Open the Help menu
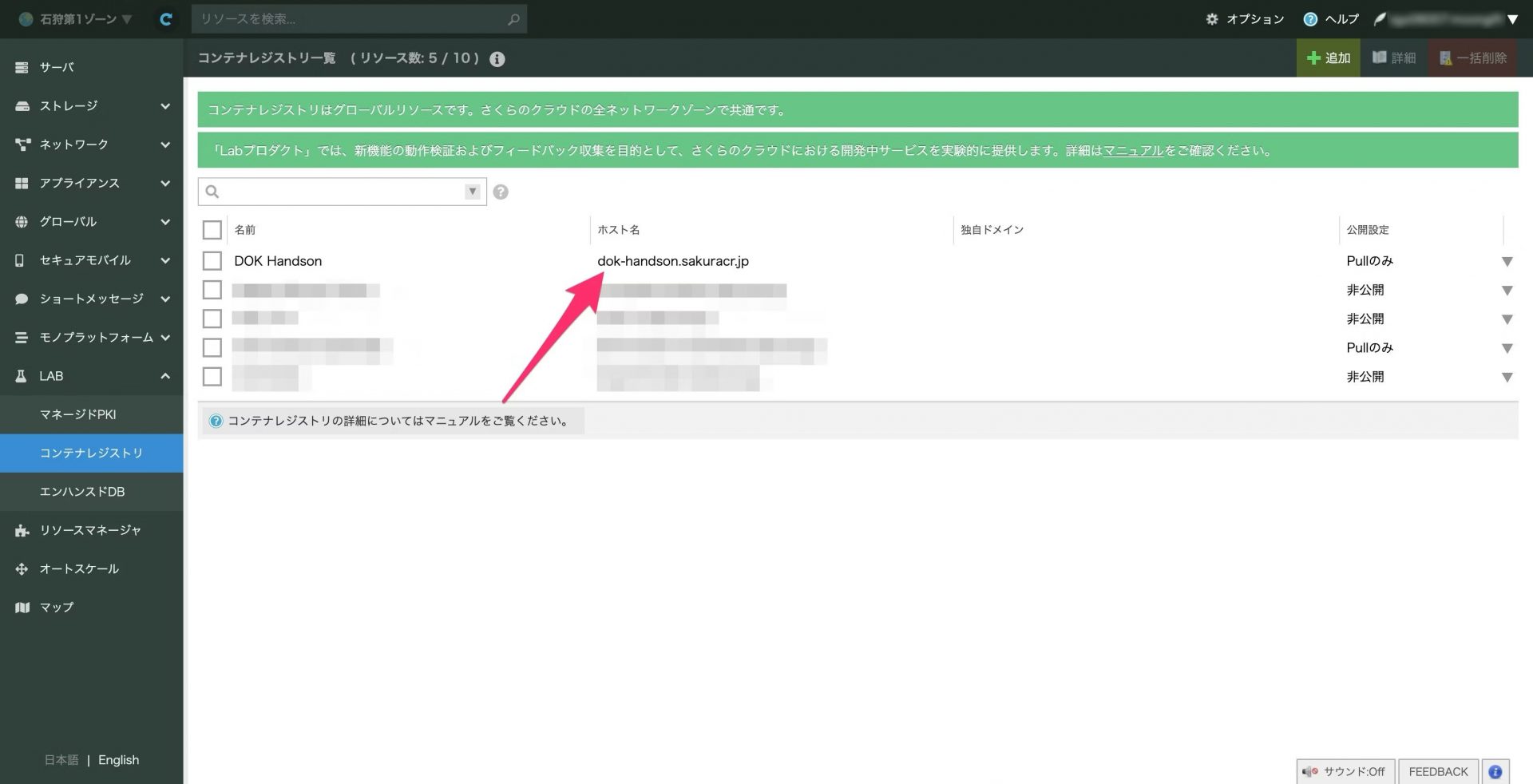The width and height of the screenshot is (1533, 784). tap(1331, 19)
